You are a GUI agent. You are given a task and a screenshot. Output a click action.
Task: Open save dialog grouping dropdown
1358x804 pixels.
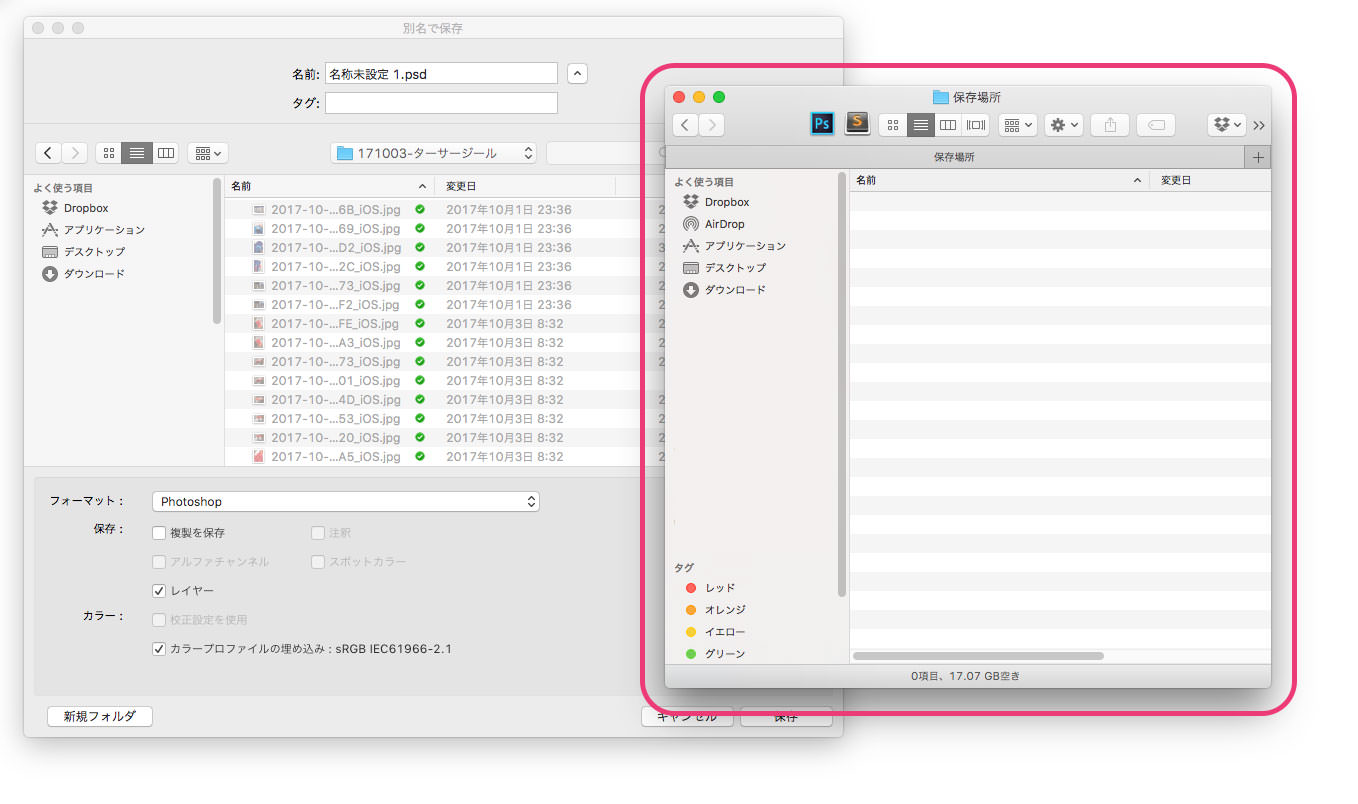208,153
